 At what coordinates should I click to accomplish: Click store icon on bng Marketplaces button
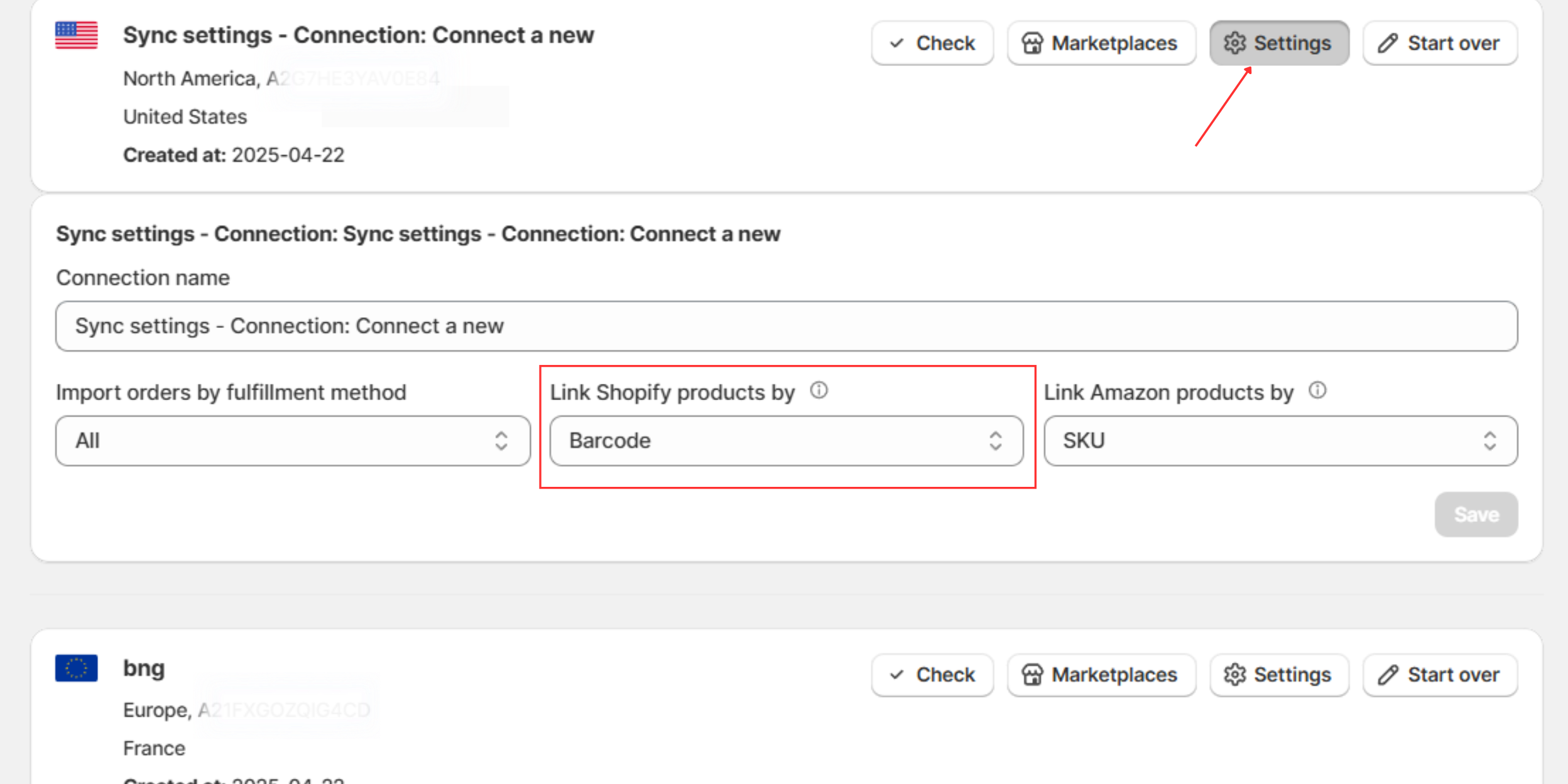(x=1032, y=675)
